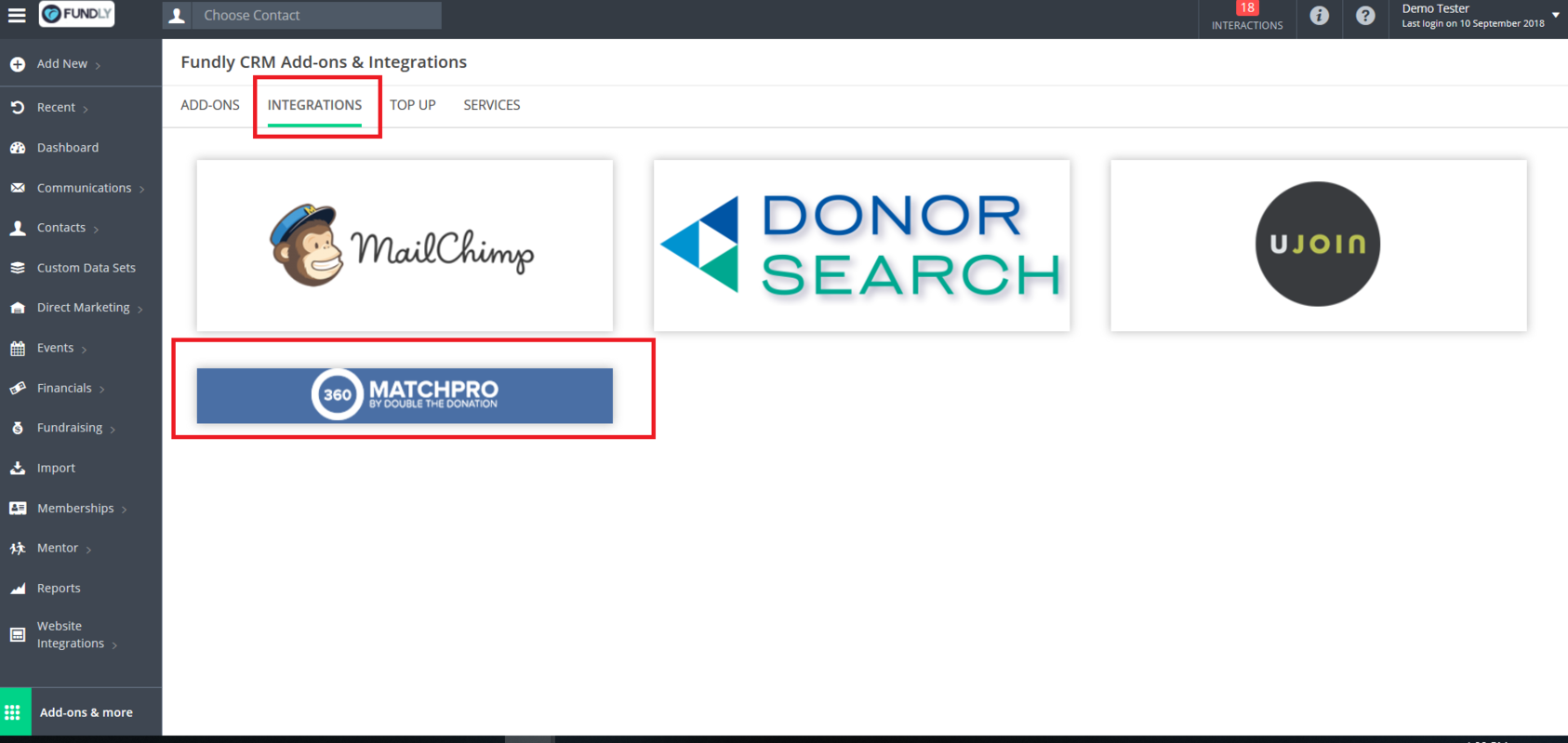Screen dimensions: 1568x743
Task: Switch to the TOP UP tab
Action: coord(413,105)
